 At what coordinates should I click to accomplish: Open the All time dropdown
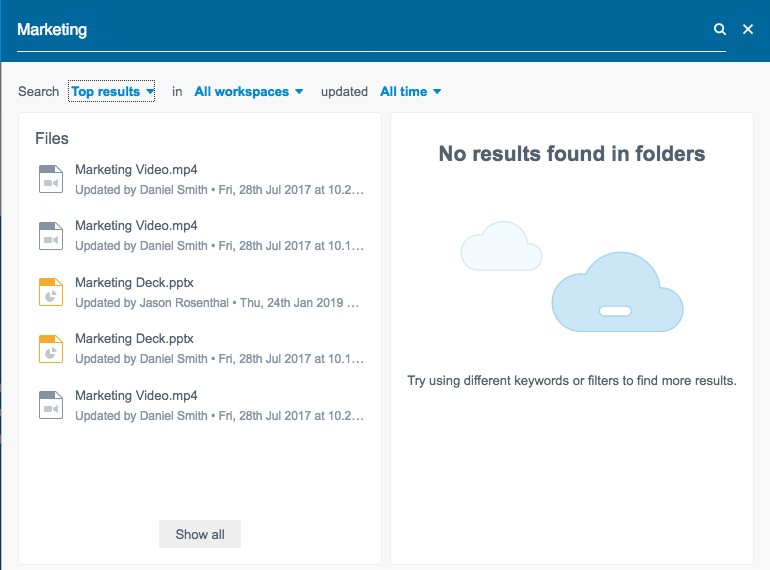[411, 91]
